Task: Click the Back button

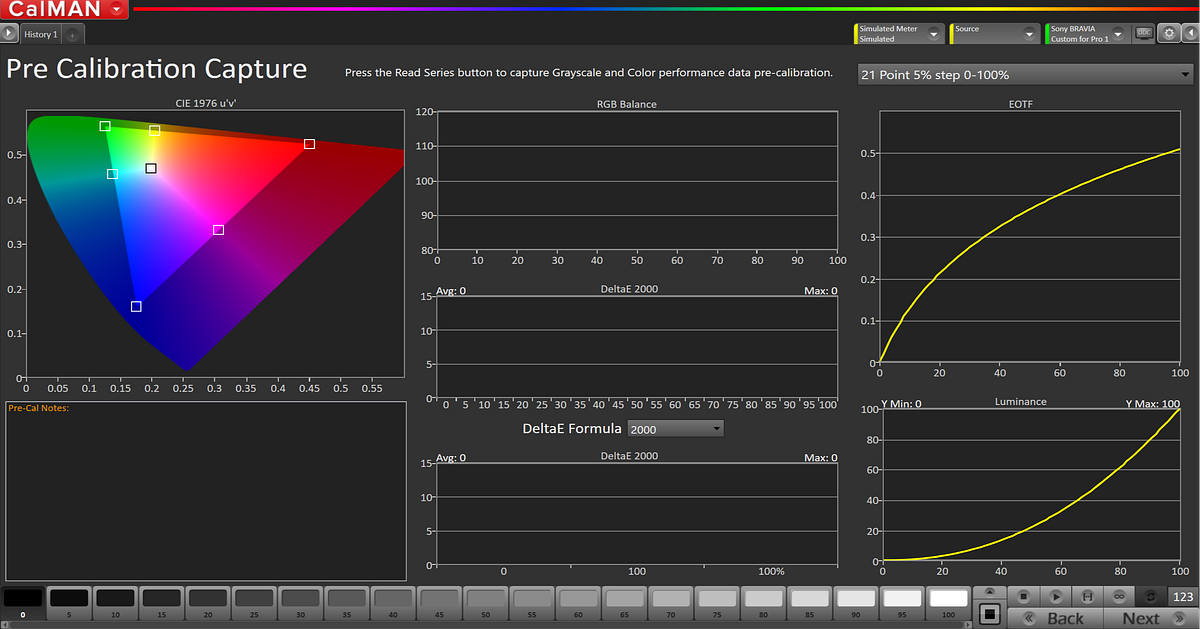Action: point(1063,617)
